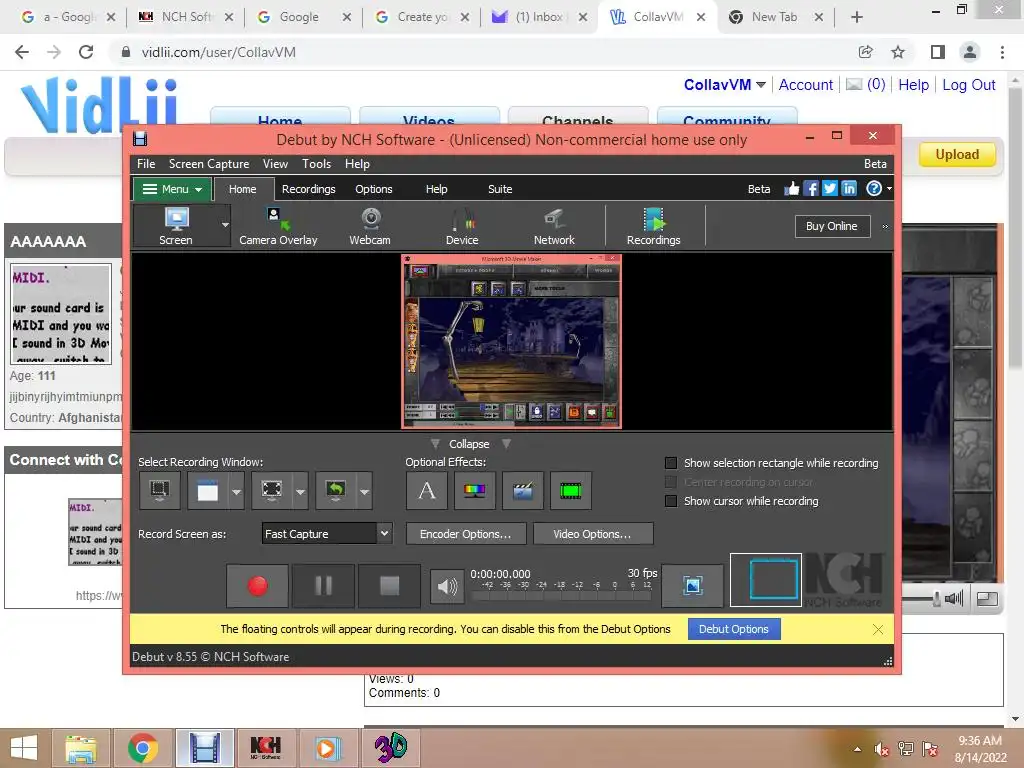Click Log Out link on VidLii
This screenshot has width=1024, height=768.
pos(968,85)
